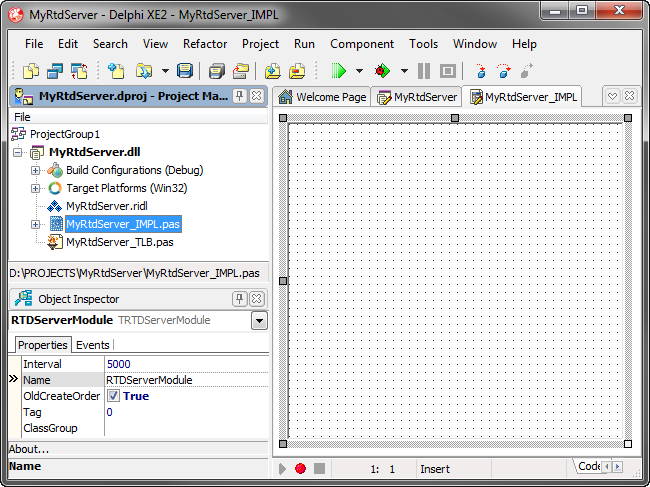Click the About... link in Object Inspector
Viewport: 650px width, 487px height.
point(29,449)
